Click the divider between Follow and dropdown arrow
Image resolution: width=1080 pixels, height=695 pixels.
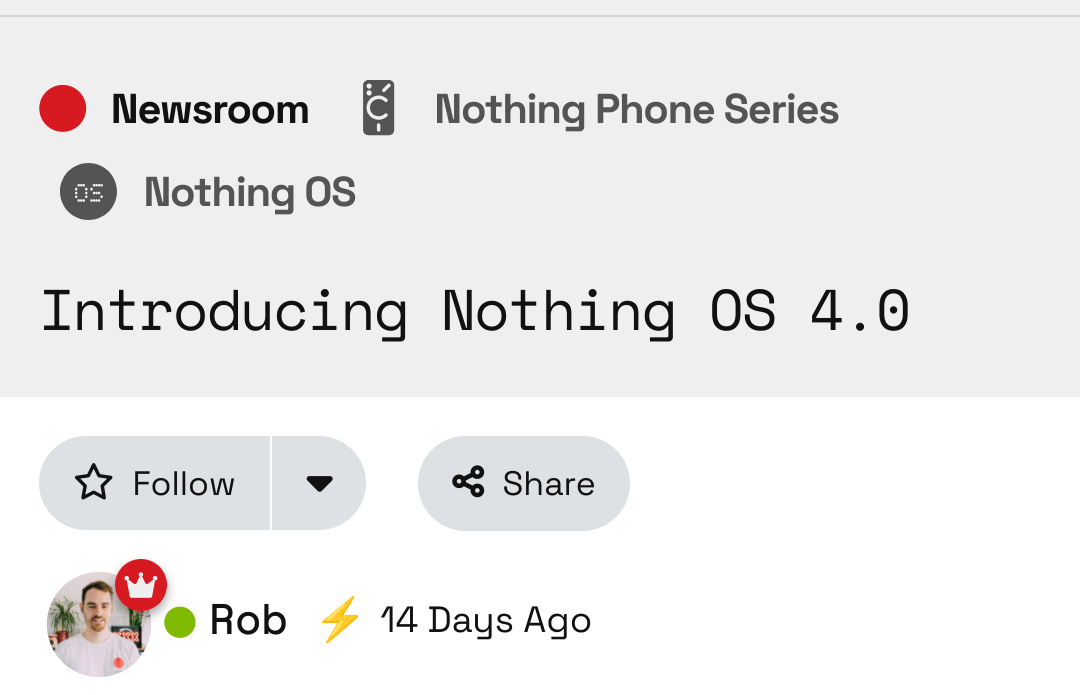271,483
